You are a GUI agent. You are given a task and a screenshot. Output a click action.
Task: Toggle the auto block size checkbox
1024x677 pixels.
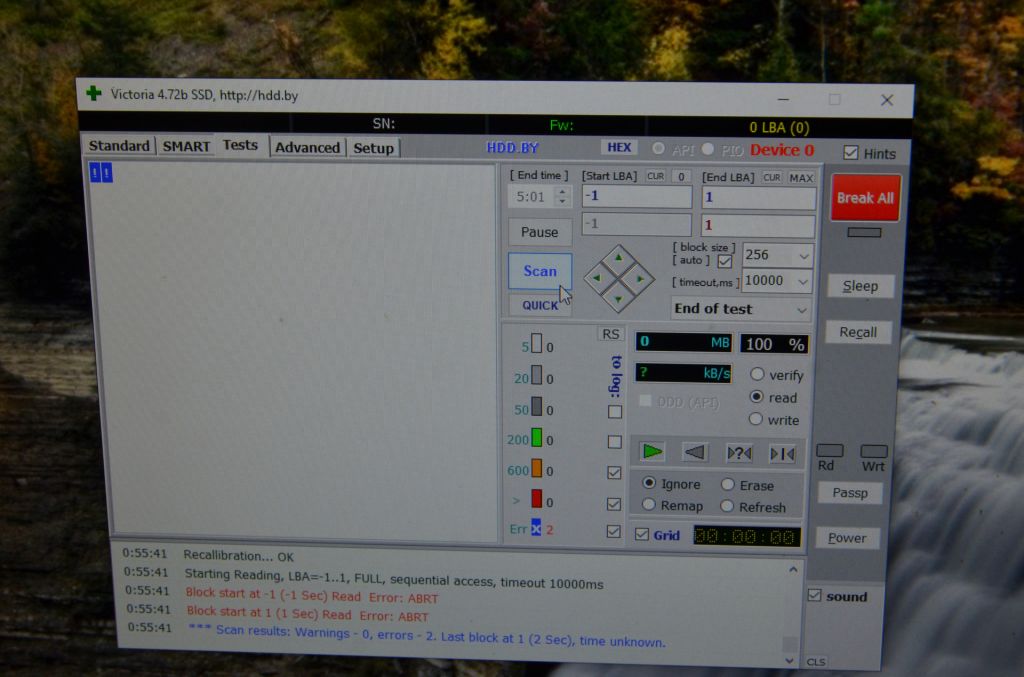pos(724,261)
